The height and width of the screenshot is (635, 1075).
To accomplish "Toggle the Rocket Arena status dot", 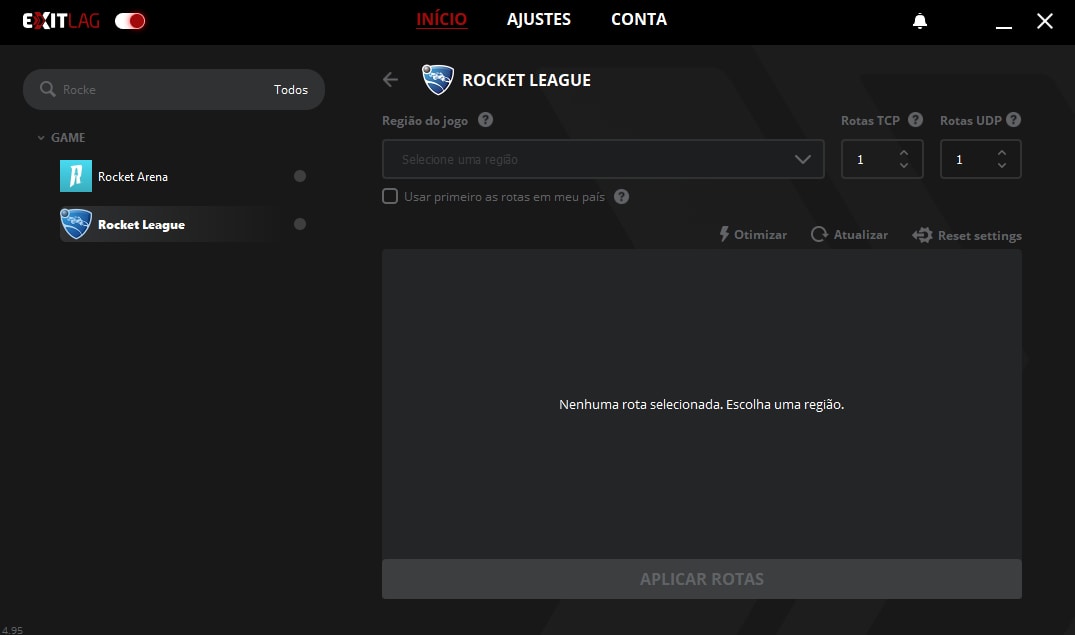I will click(300, 176).
